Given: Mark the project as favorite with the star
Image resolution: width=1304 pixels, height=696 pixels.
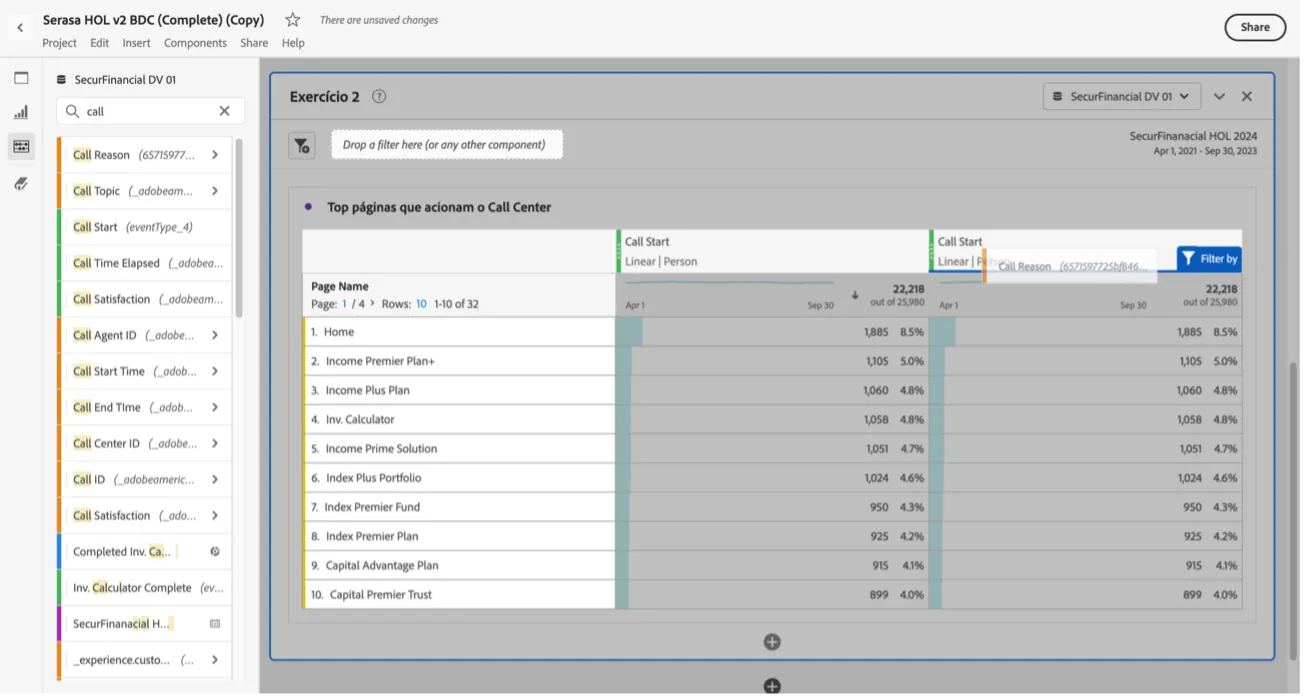Looking at the screenshot, I should pos(292,20).
